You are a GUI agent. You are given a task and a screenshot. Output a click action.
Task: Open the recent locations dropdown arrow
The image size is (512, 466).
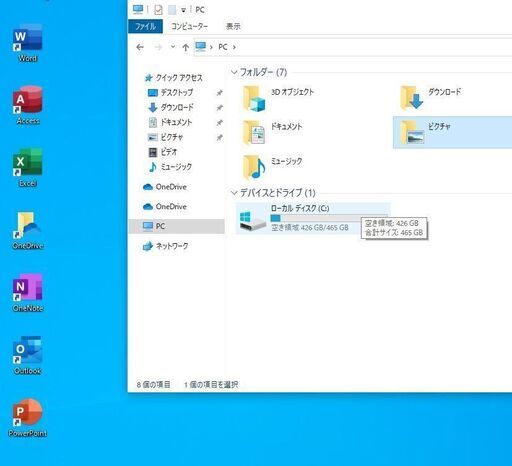[x=173, y=47]
